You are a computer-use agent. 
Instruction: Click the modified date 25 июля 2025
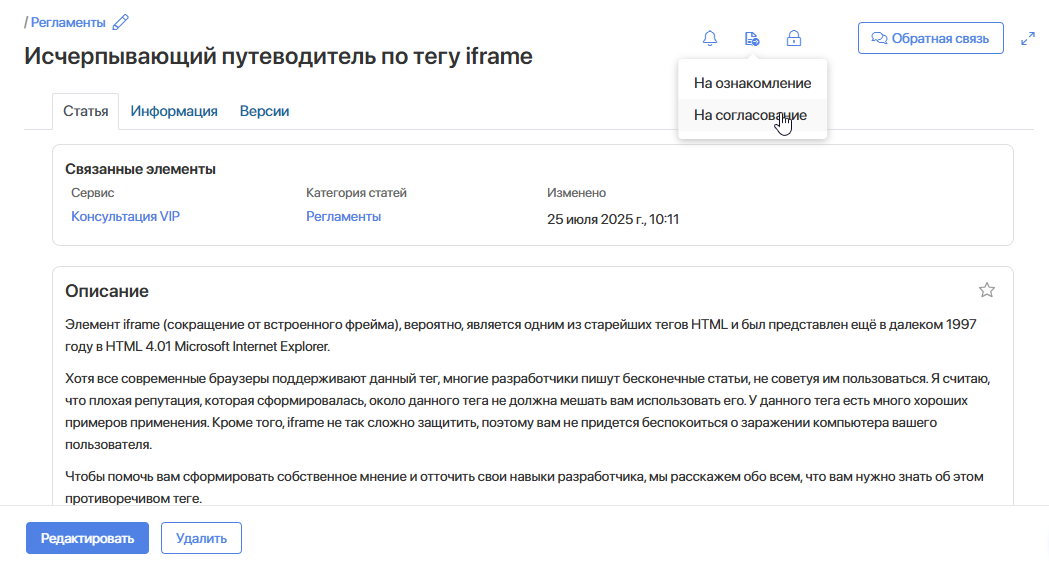[x=613, y=219]
